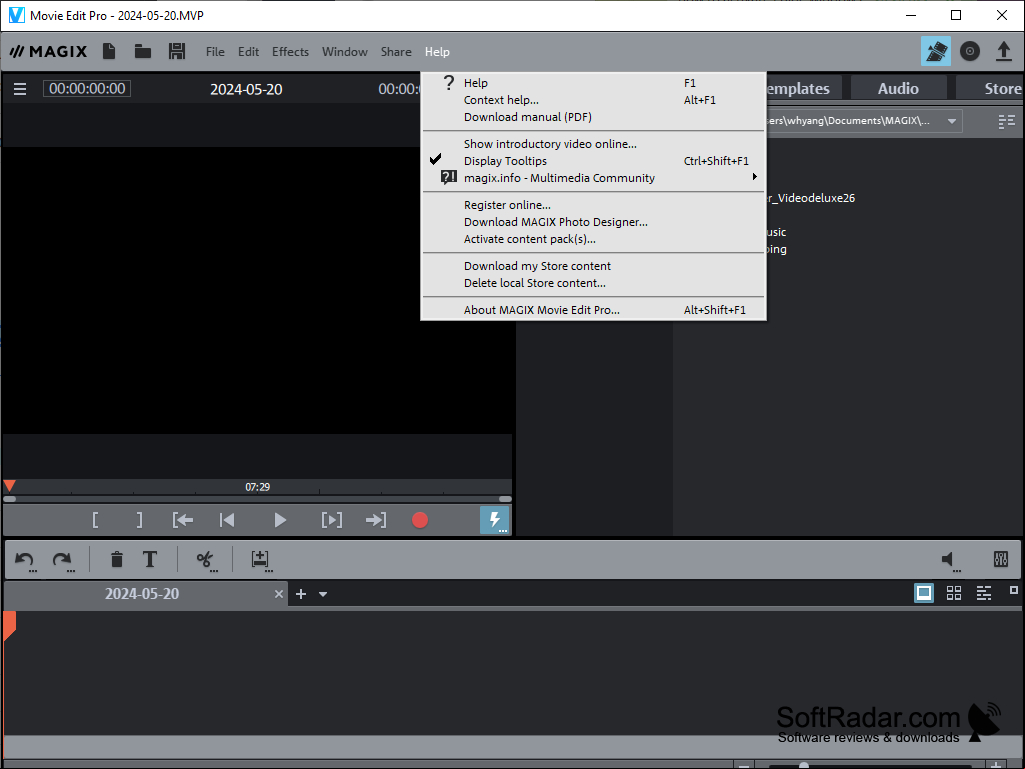
Task: Play the selected range
Action: pyautogui.click(x=331, y=520)
